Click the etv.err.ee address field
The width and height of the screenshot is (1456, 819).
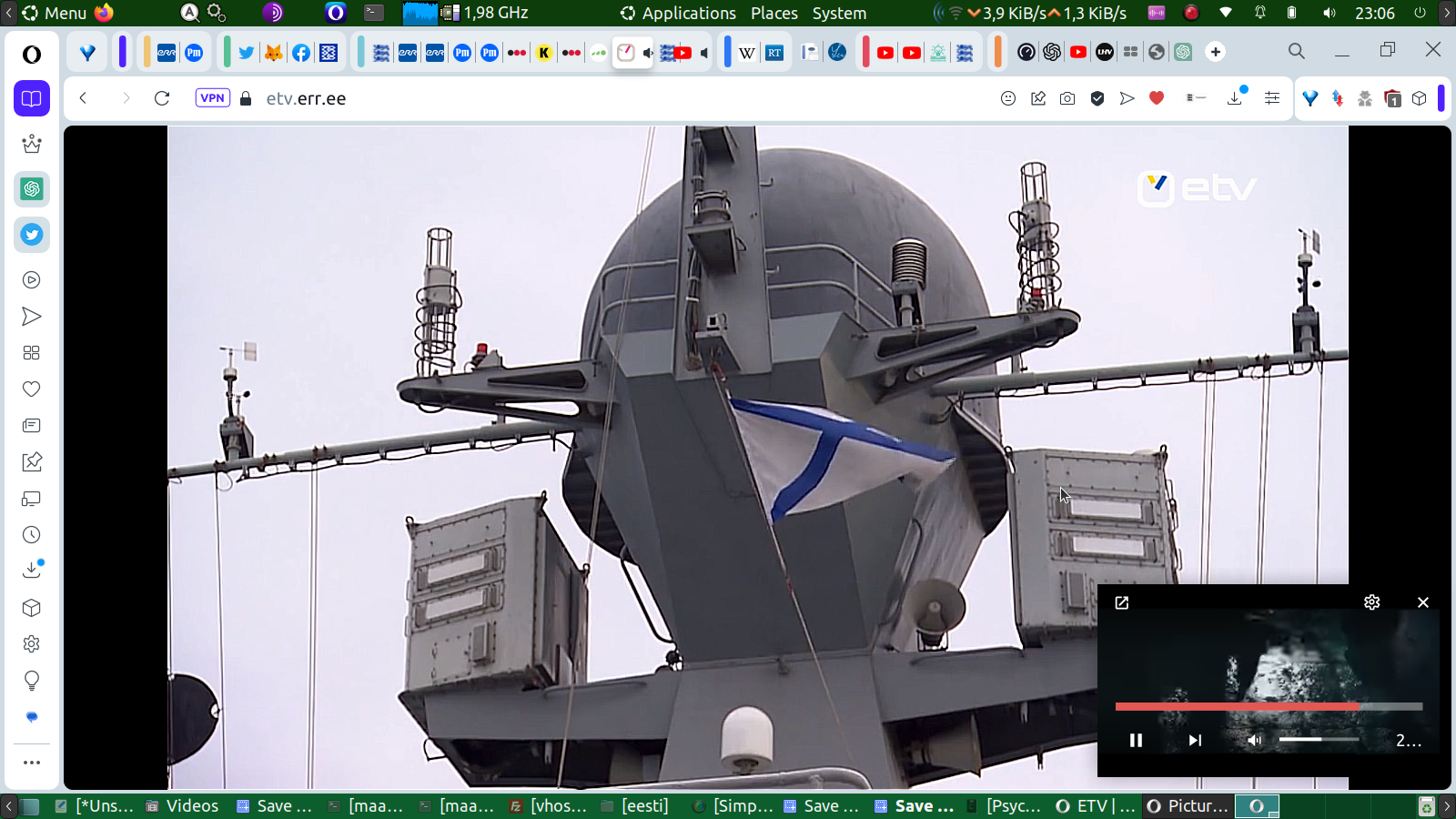[306, 98]
